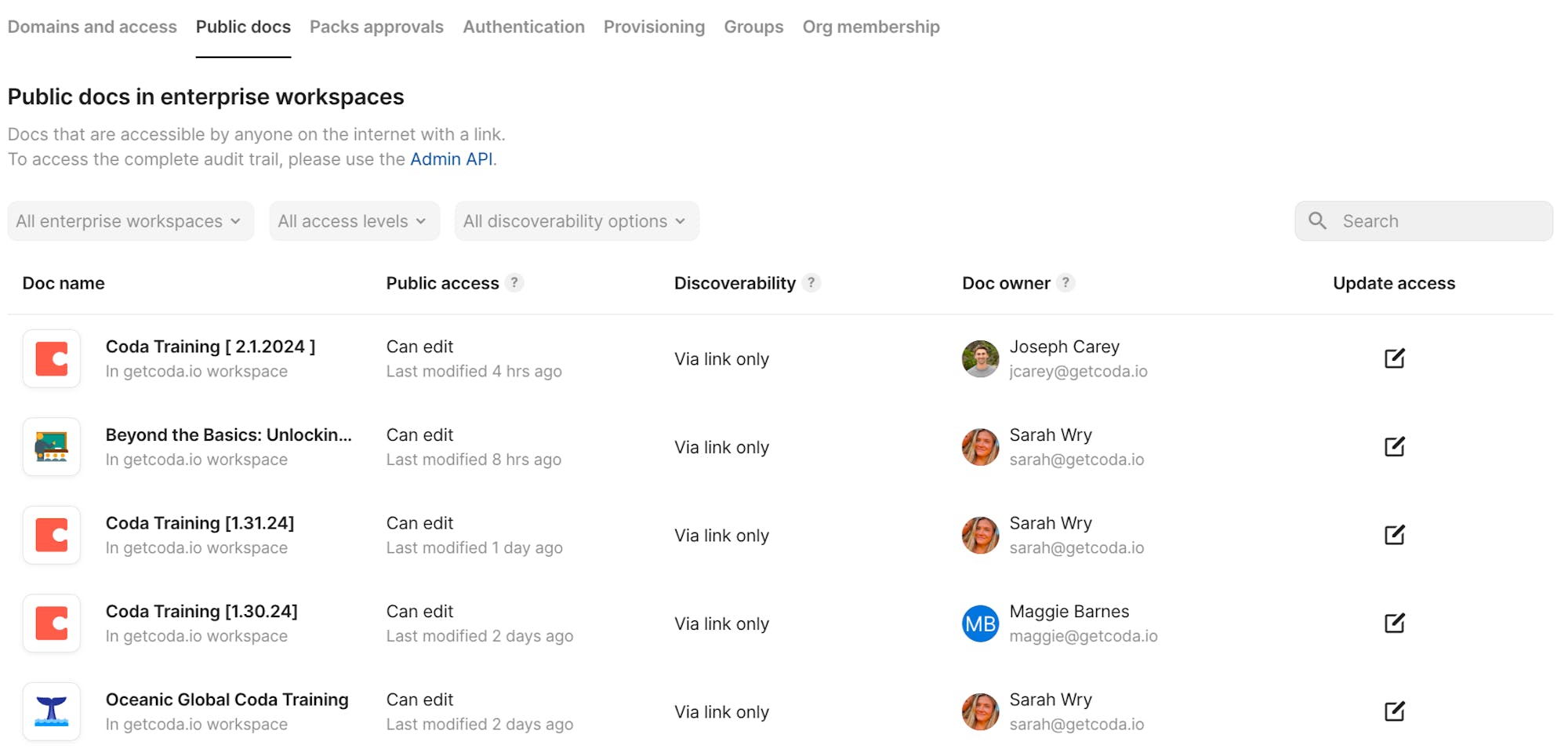This screenshot has height=756, width=1568.
Task: Click the Discoverability column header text
Action: 735,283
